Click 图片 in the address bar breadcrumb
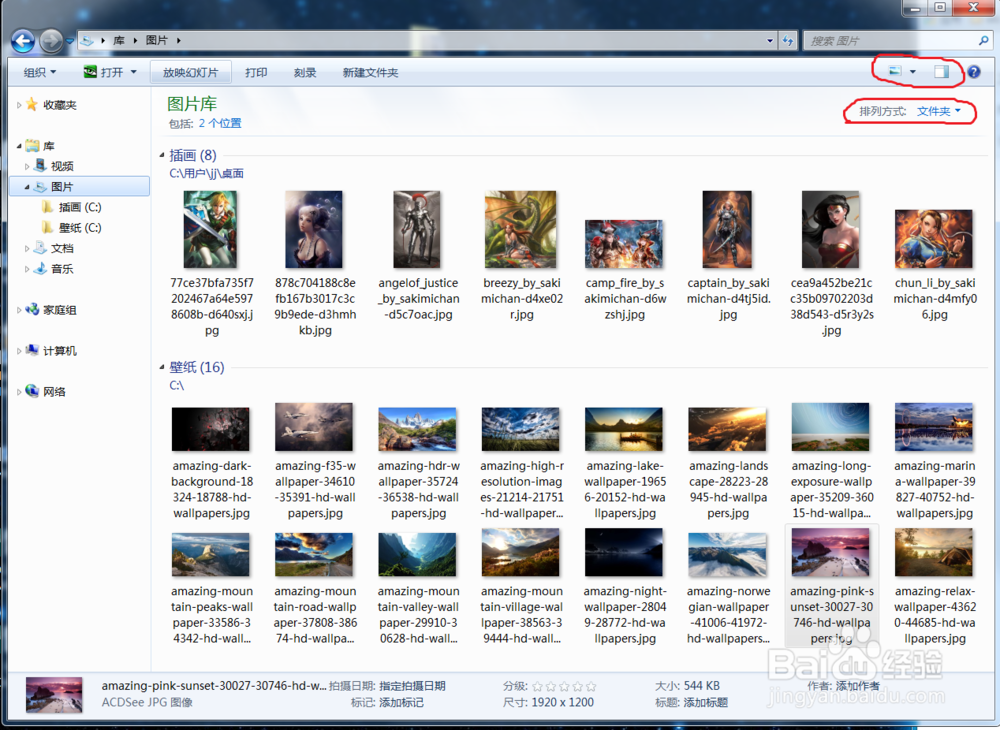 click(157, 41)
